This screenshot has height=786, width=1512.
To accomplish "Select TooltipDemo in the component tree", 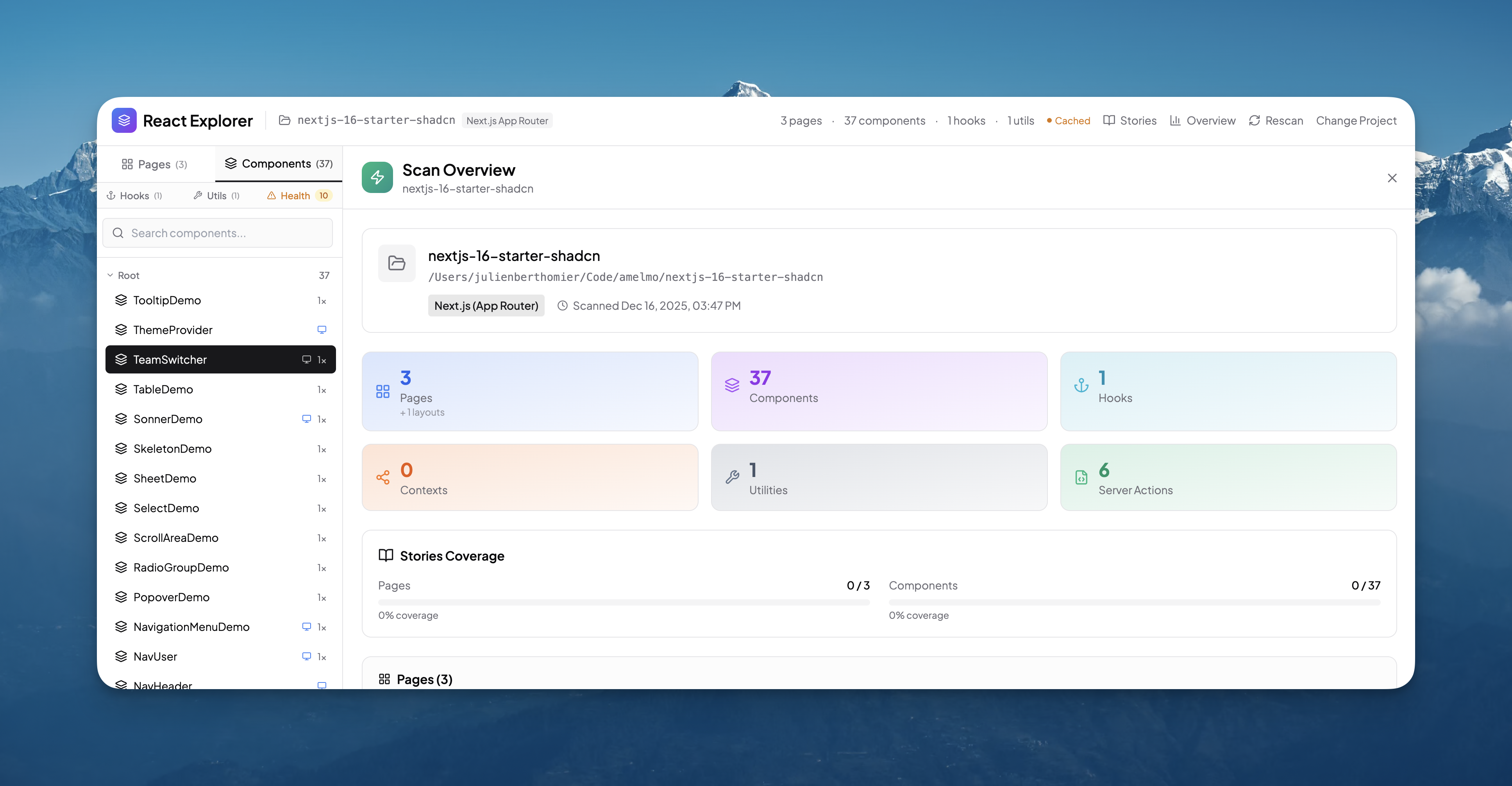I will click(167, 300).
